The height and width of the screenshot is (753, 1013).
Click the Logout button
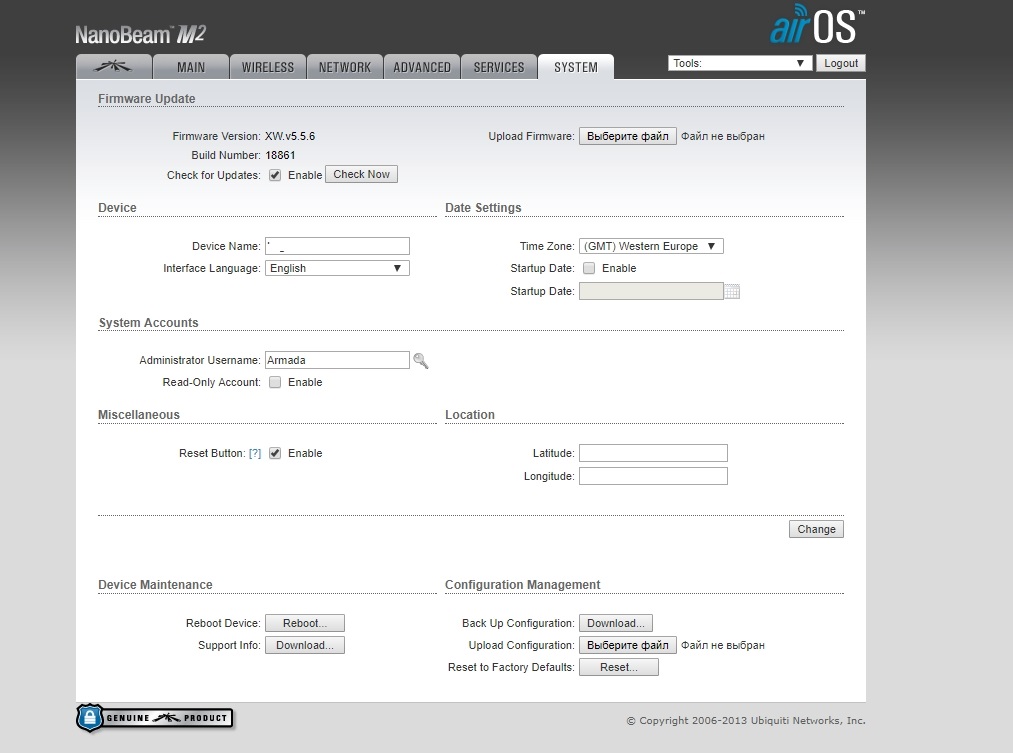pos(841,63)
